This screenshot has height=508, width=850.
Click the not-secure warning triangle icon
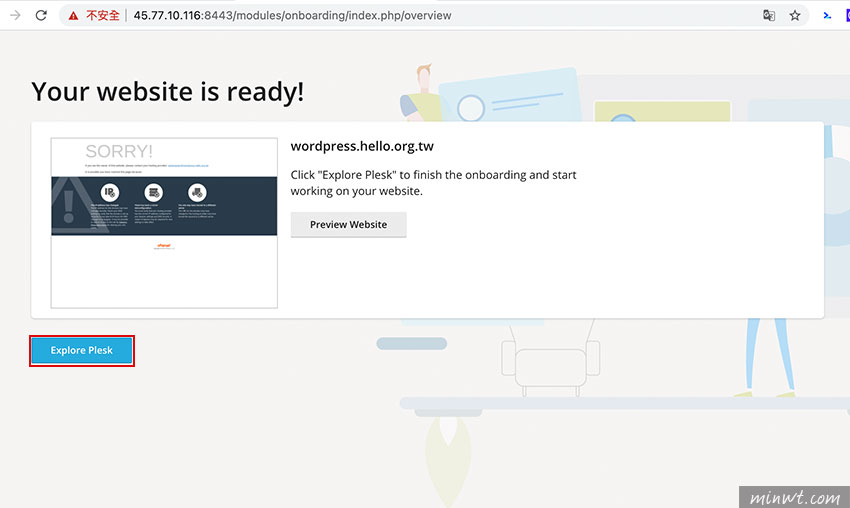click(73, 16)
